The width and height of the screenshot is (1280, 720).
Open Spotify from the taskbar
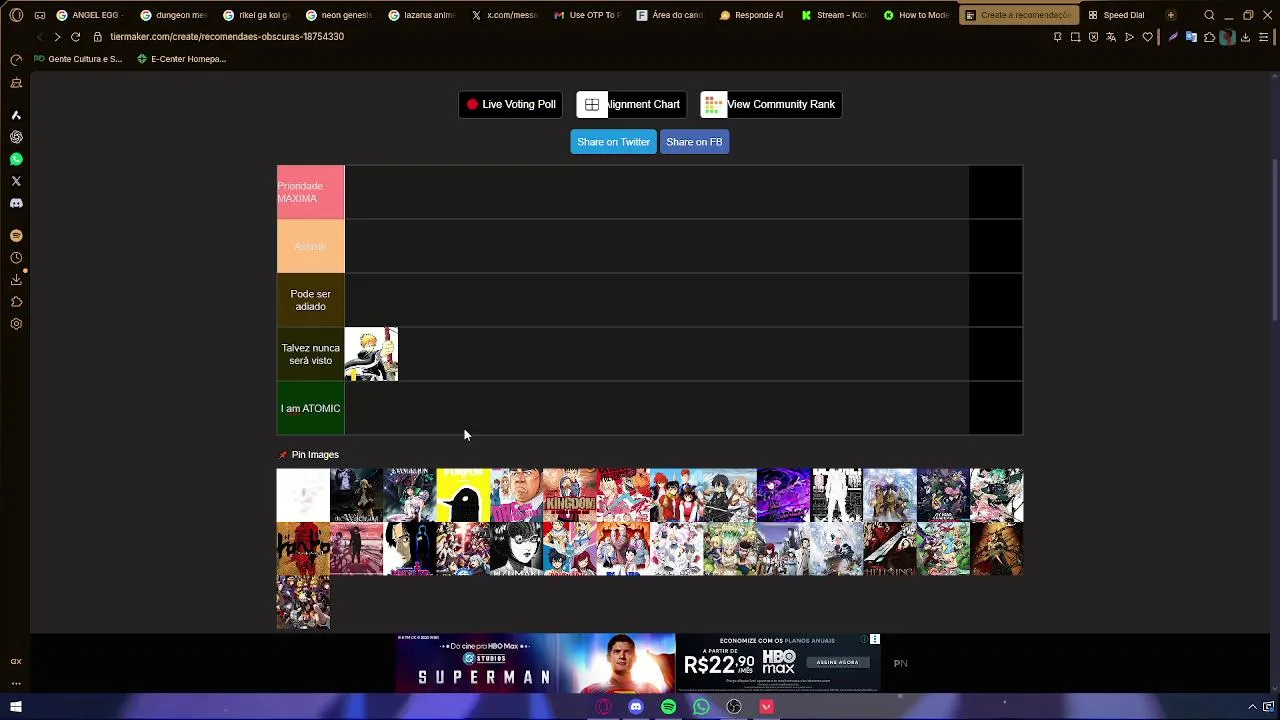(x=668, y=707)
